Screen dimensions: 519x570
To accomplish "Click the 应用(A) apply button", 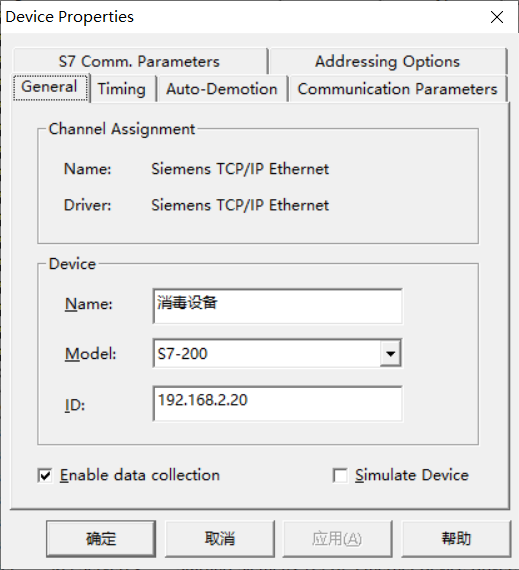I will click(338, 539).
